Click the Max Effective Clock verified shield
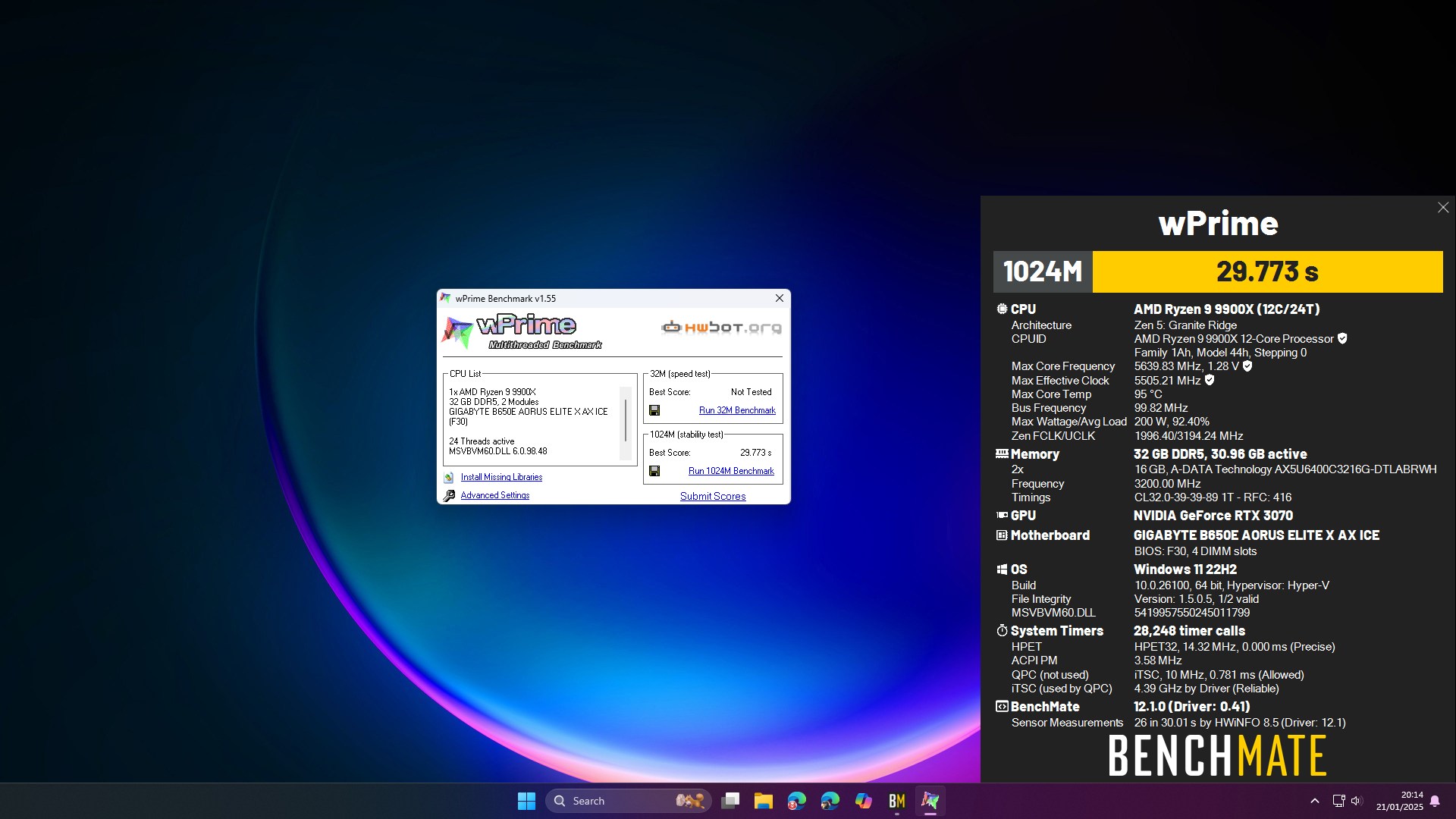 [1210, 380]
